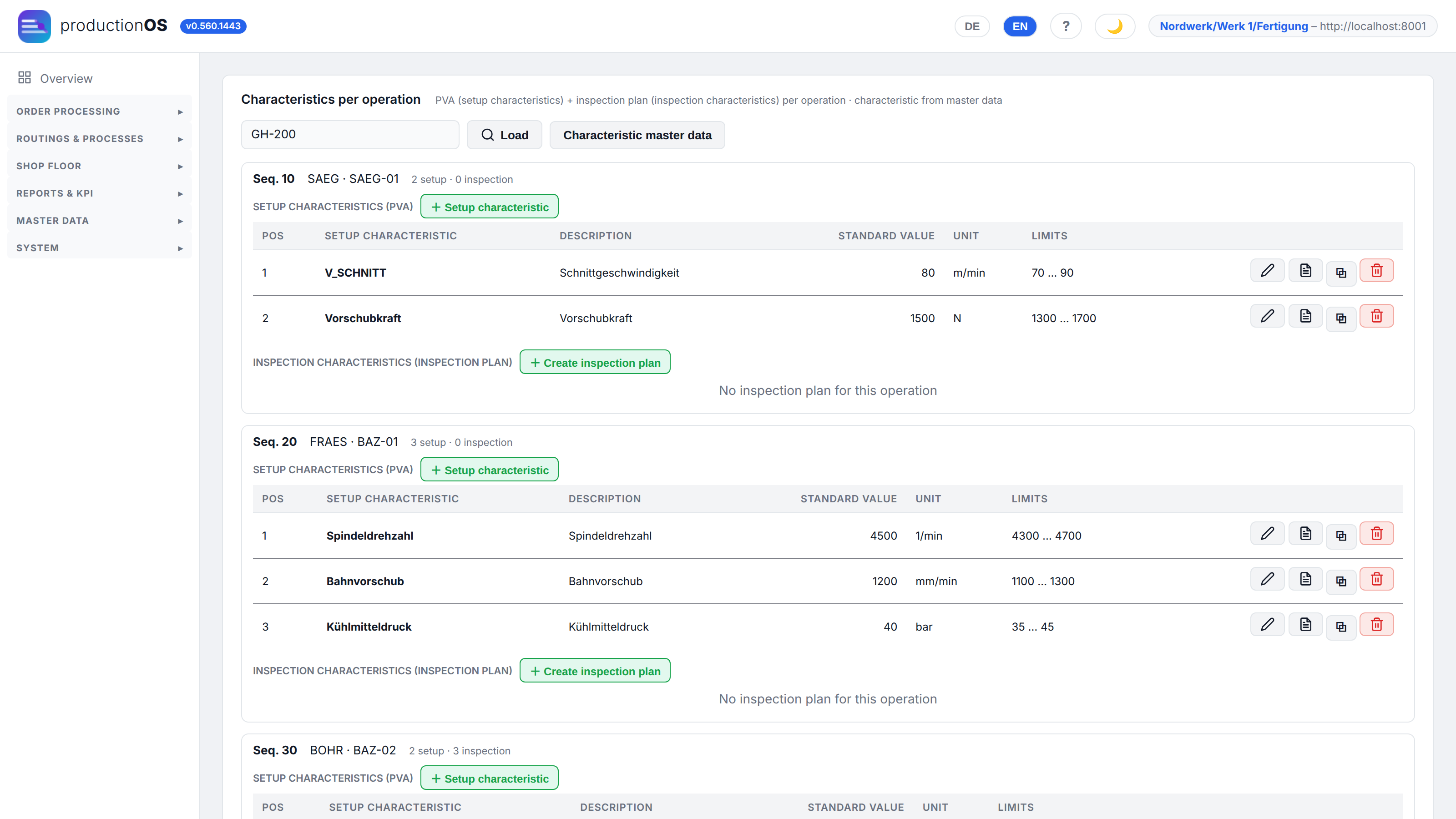Image resolution: width=1456 pixels, height=819 pixels.
Task: Copy the Vorschubkraft characteristic
Action: click(1341, 319)
